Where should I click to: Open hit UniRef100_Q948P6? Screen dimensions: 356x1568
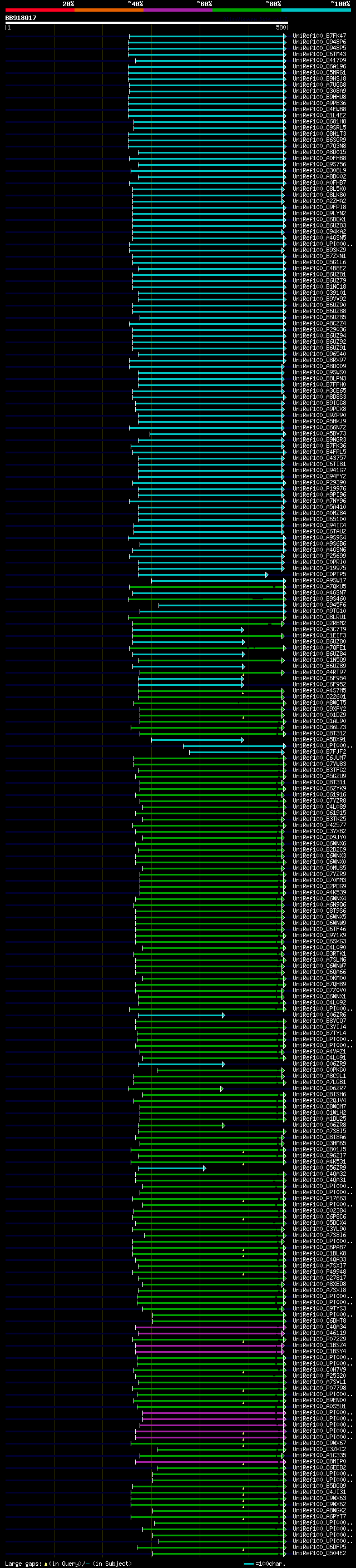coord(319,42)
